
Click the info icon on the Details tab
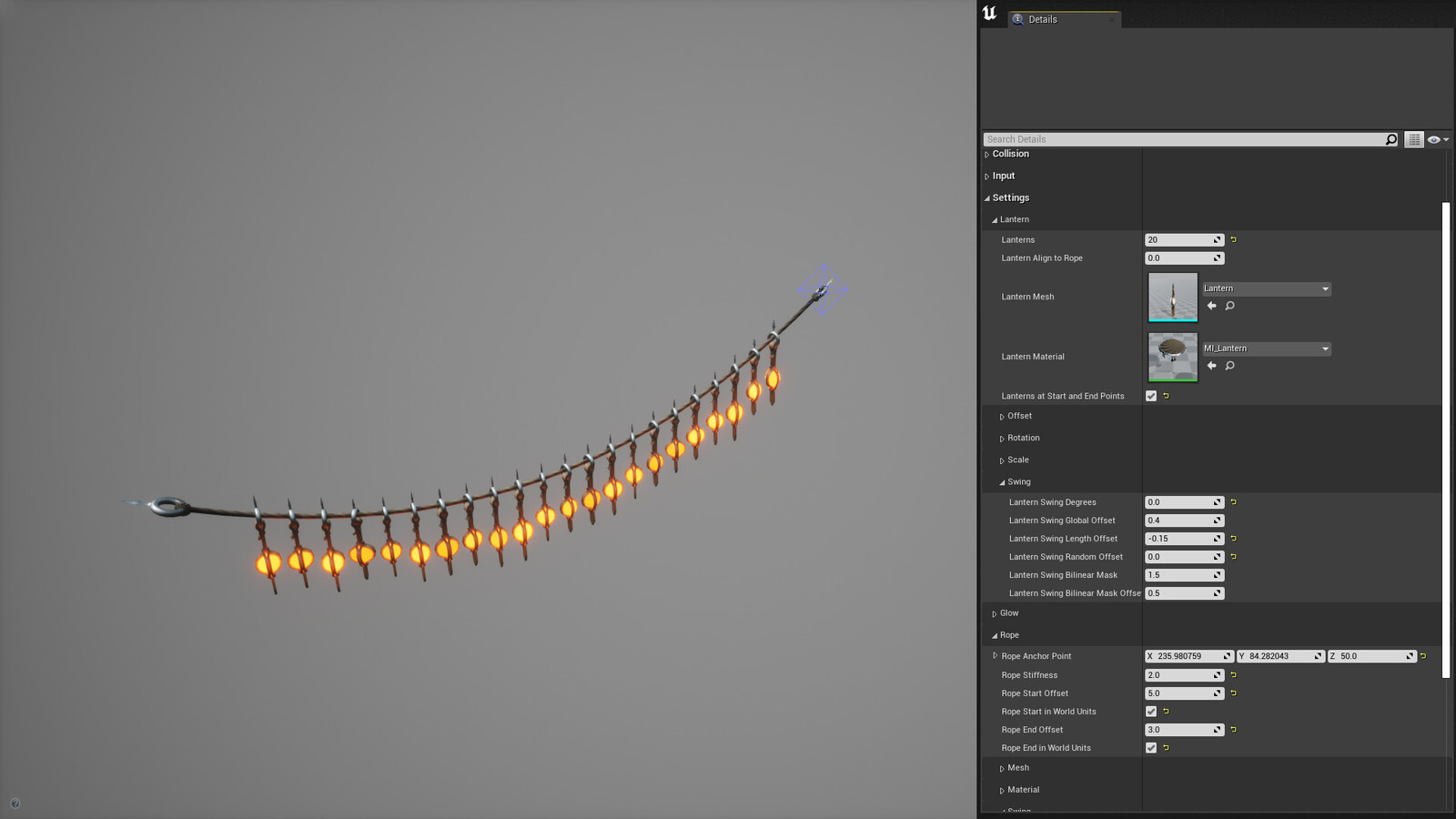coord(1019,19)
